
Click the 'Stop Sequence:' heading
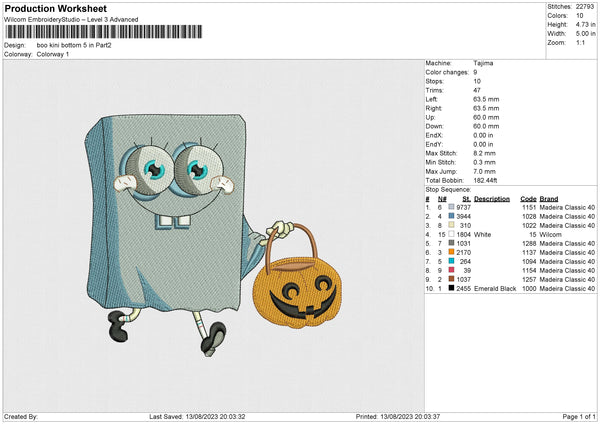click(x=448, y=190)
